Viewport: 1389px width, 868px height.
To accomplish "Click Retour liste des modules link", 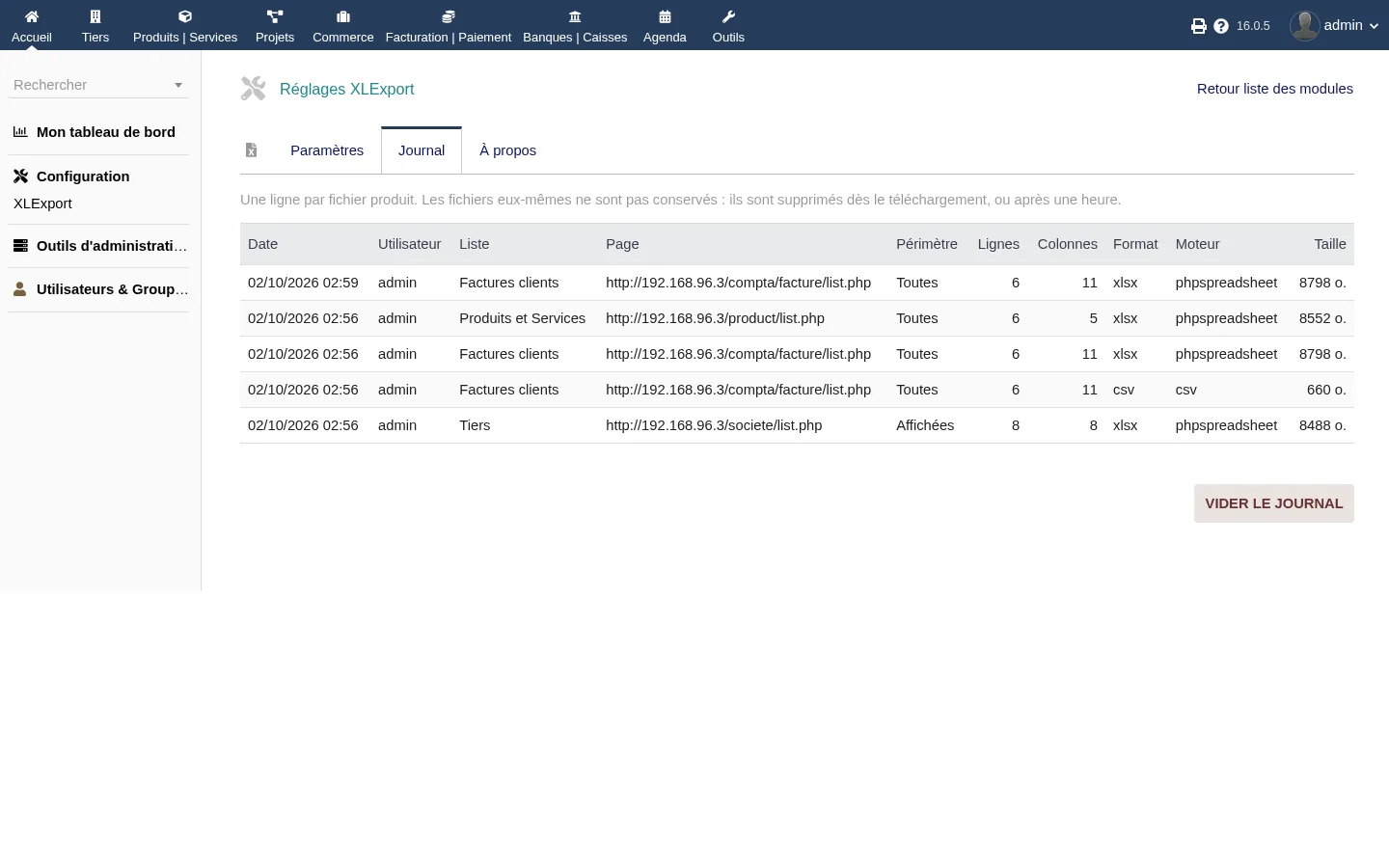I will (1275, 89).
